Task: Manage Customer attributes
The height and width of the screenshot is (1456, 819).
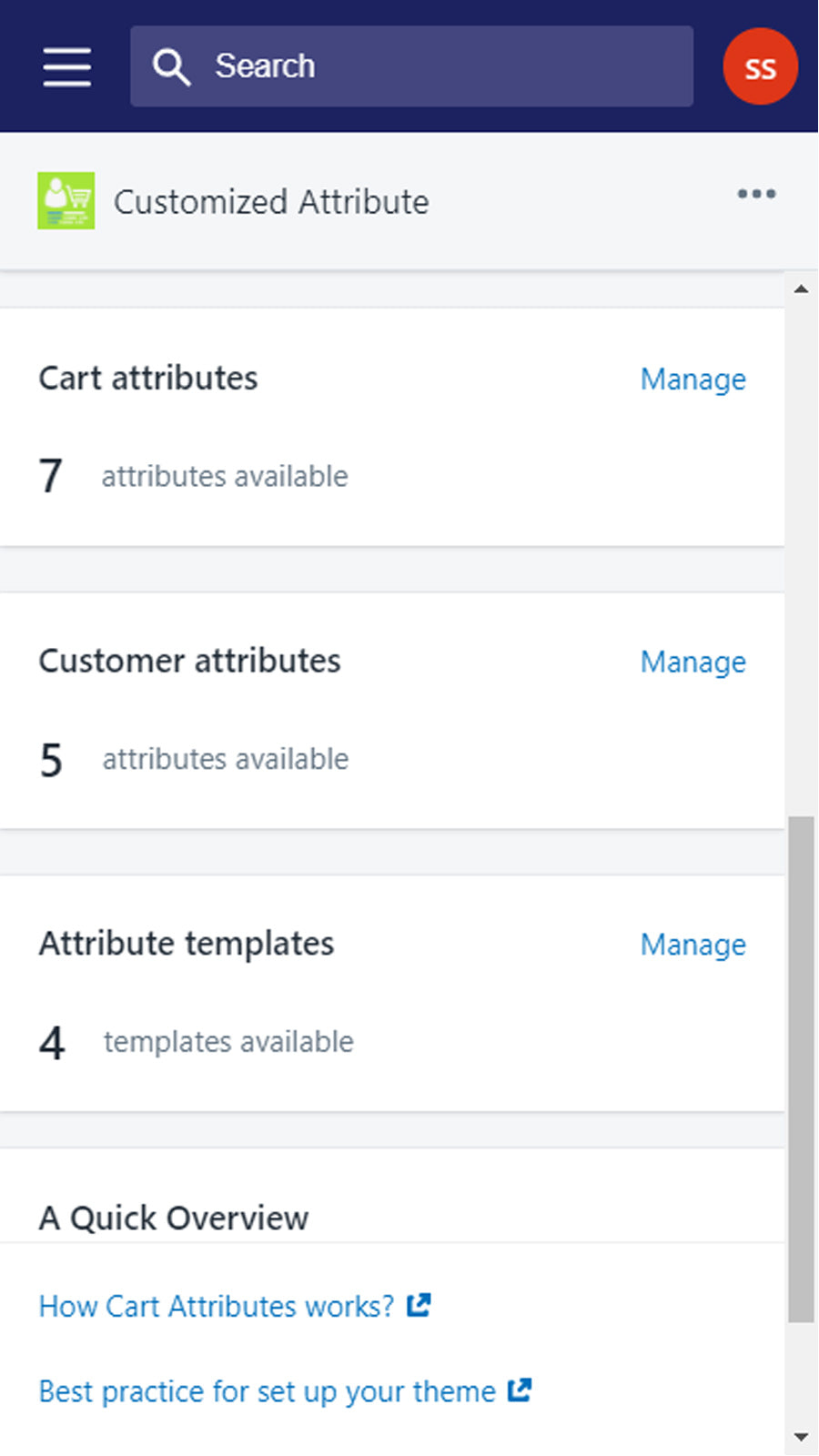Action: pyautogui.click(x=693, y=662)
